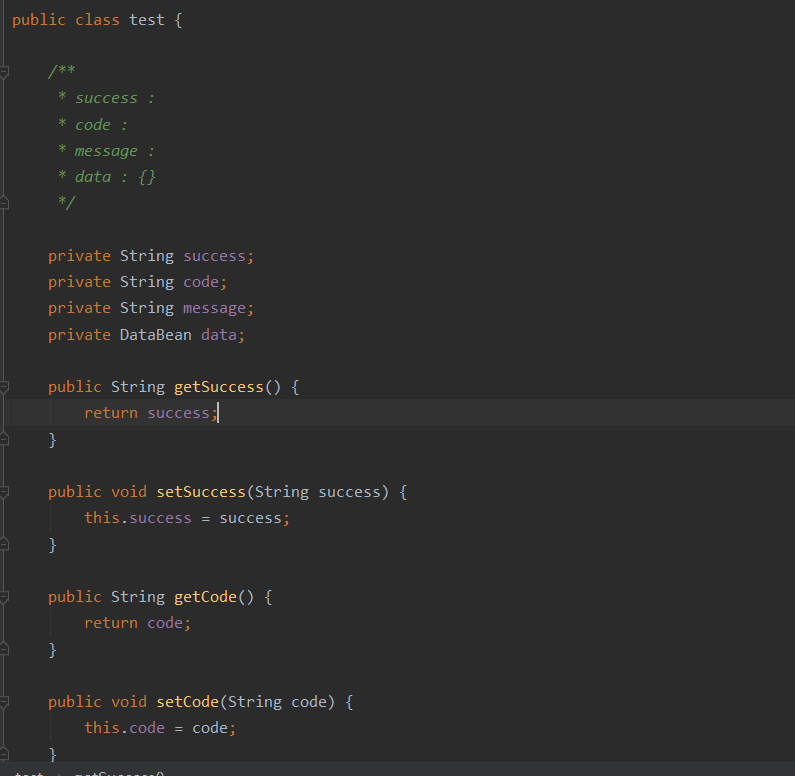795x776 pixels.
Task: Click 'this.code' in the setCode body
Action: (x=124, y=728)
